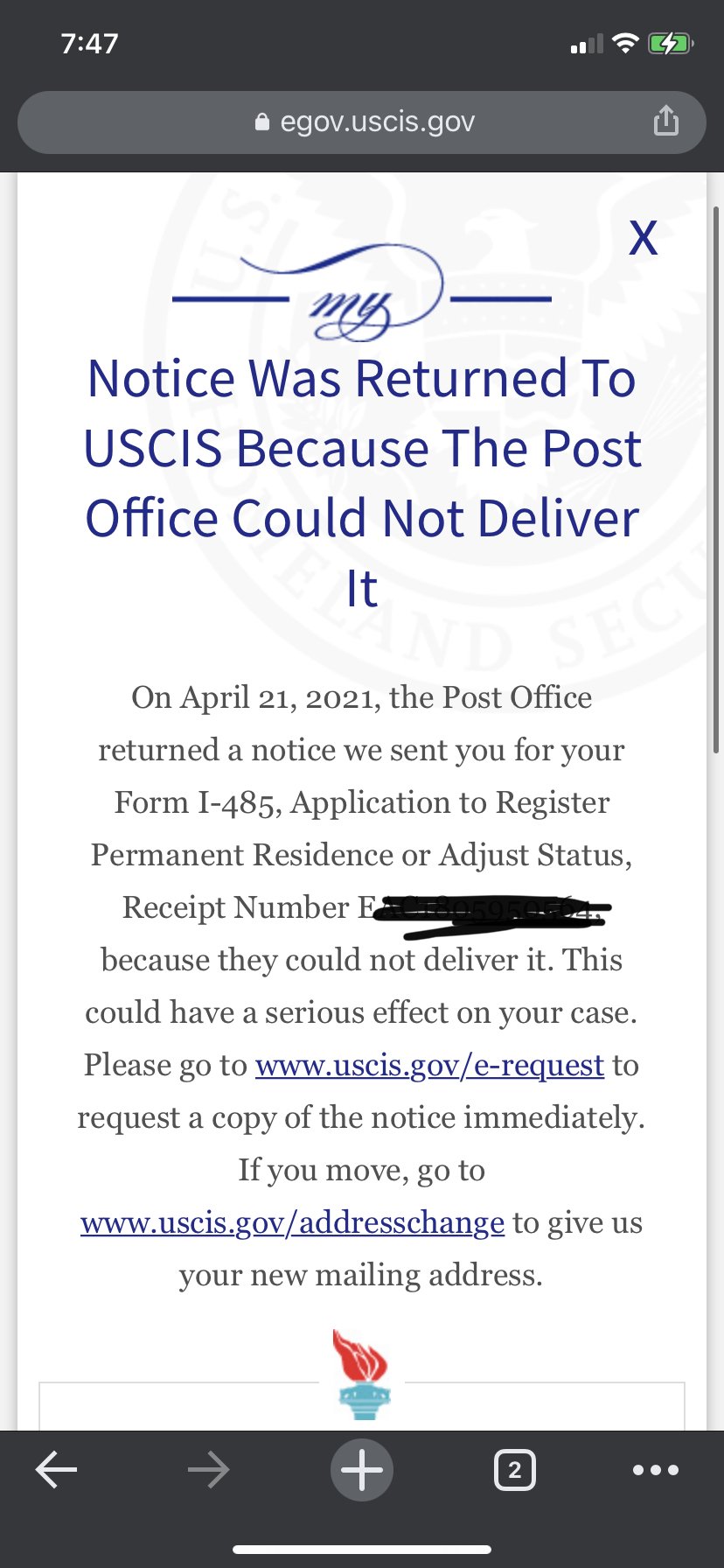Tap the page scrollbar on right edge

tap(716, 479)
